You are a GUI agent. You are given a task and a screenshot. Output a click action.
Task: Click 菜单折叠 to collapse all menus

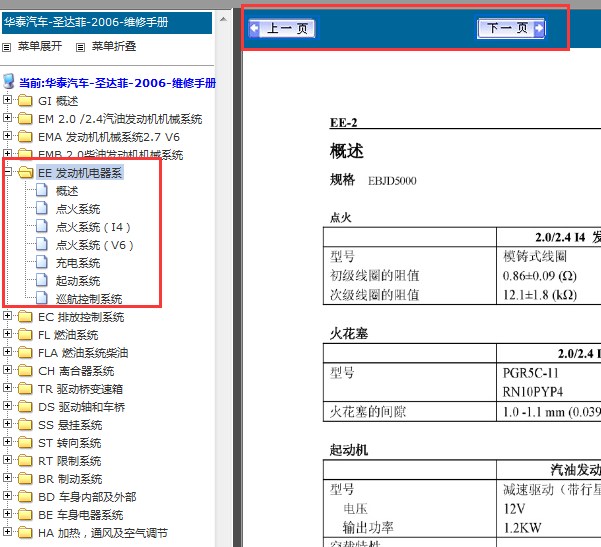114,46
